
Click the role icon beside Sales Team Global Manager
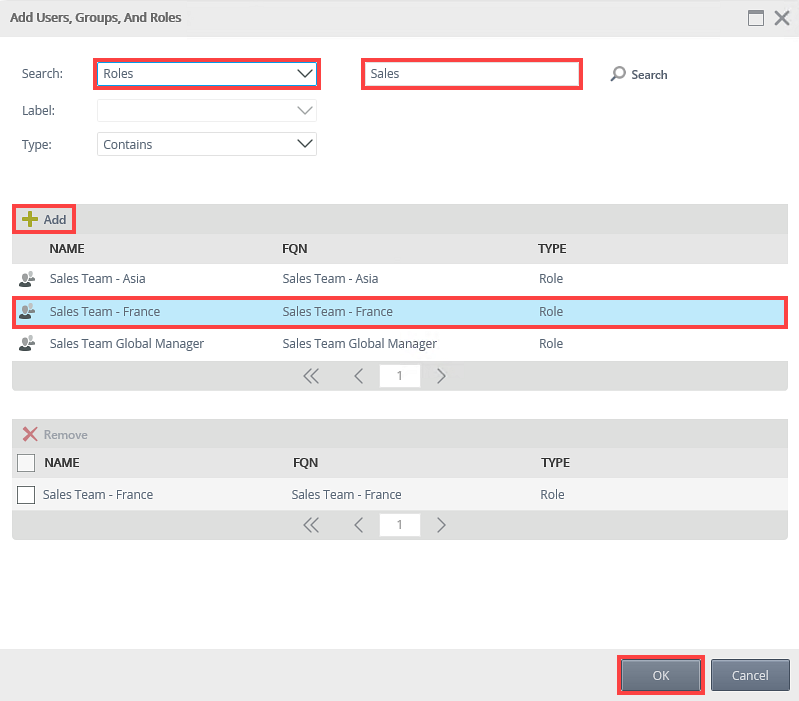tap(27, 344)
